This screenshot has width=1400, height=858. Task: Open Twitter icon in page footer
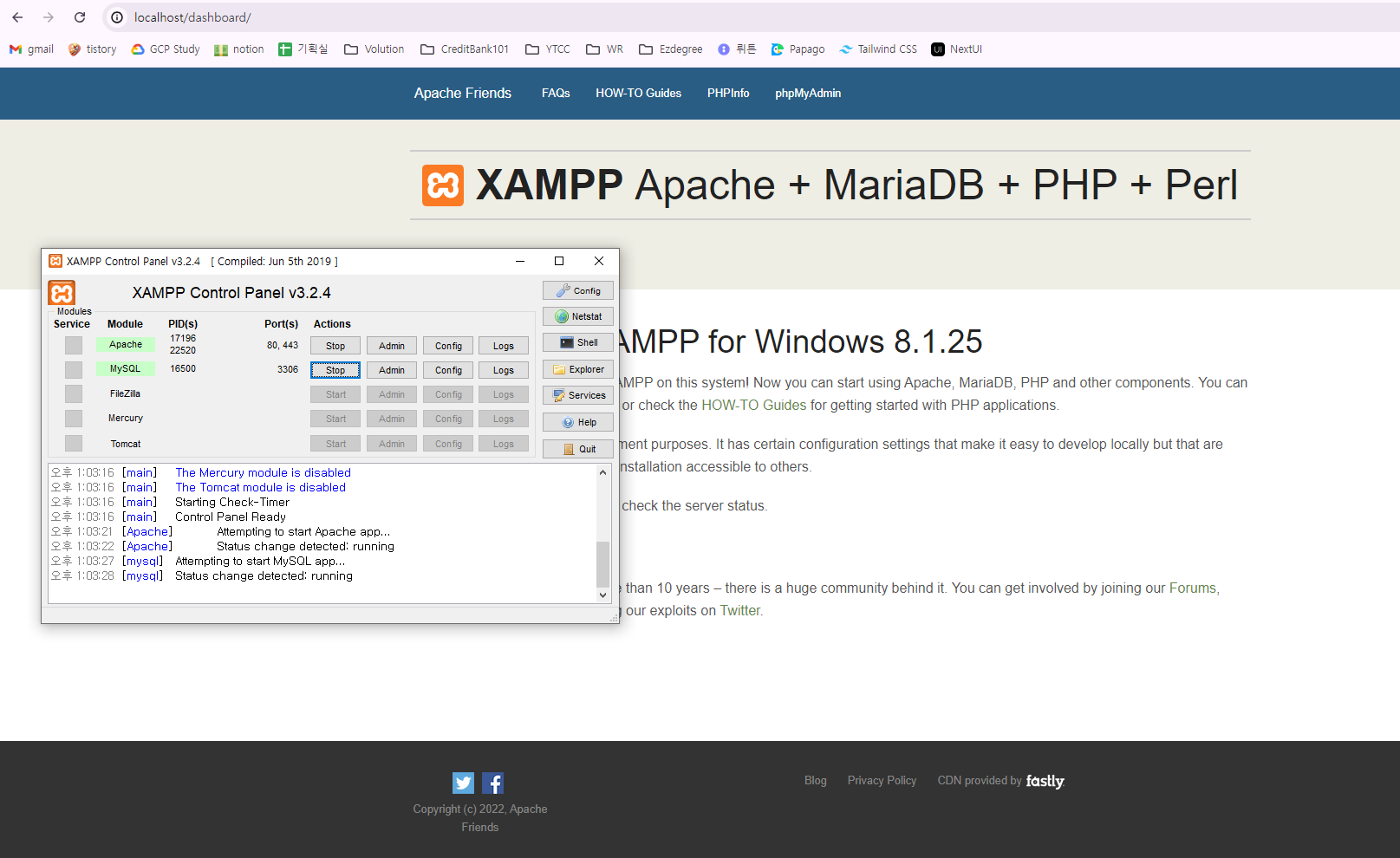[464, 783]
